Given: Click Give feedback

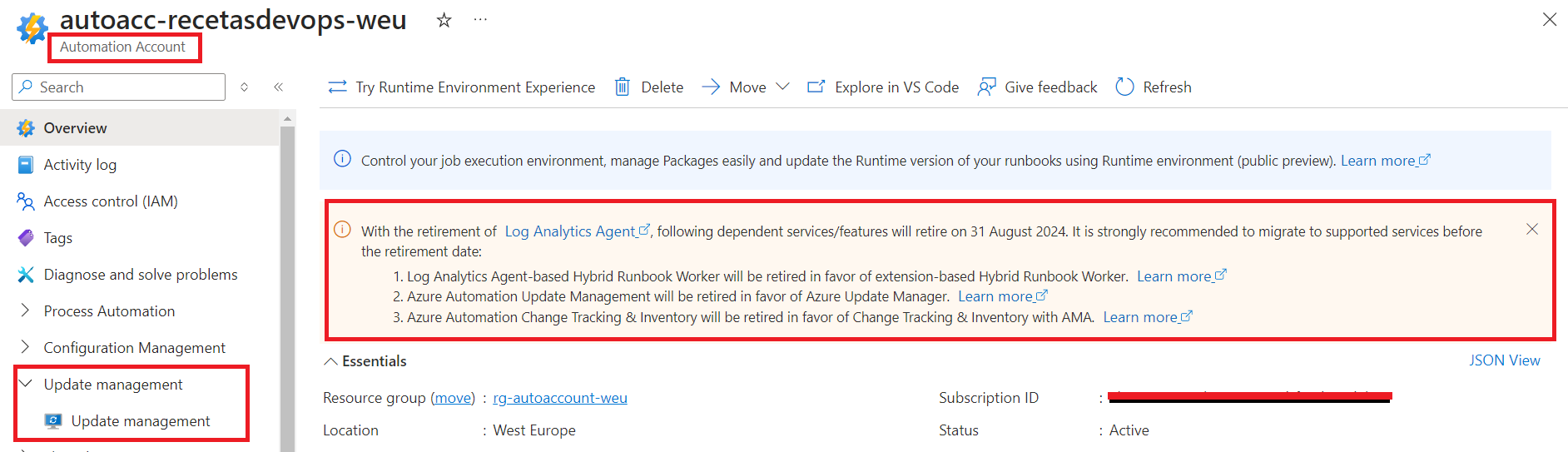Looking at the screenshot, I should click(1038, 87).
